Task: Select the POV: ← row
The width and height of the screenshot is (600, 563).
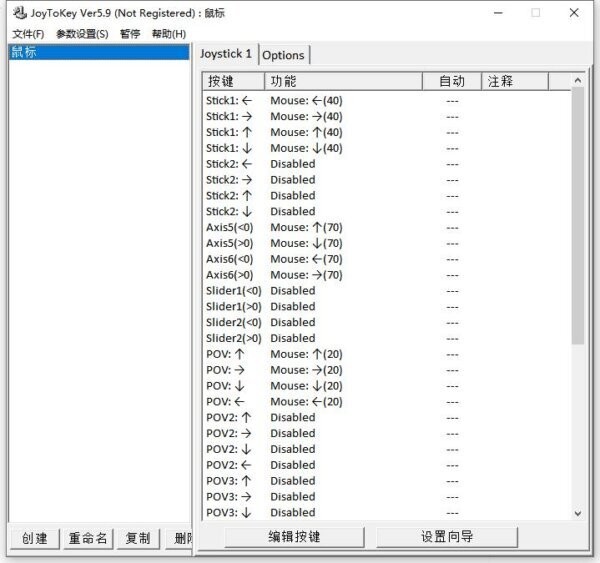Action: click(386, 402)
